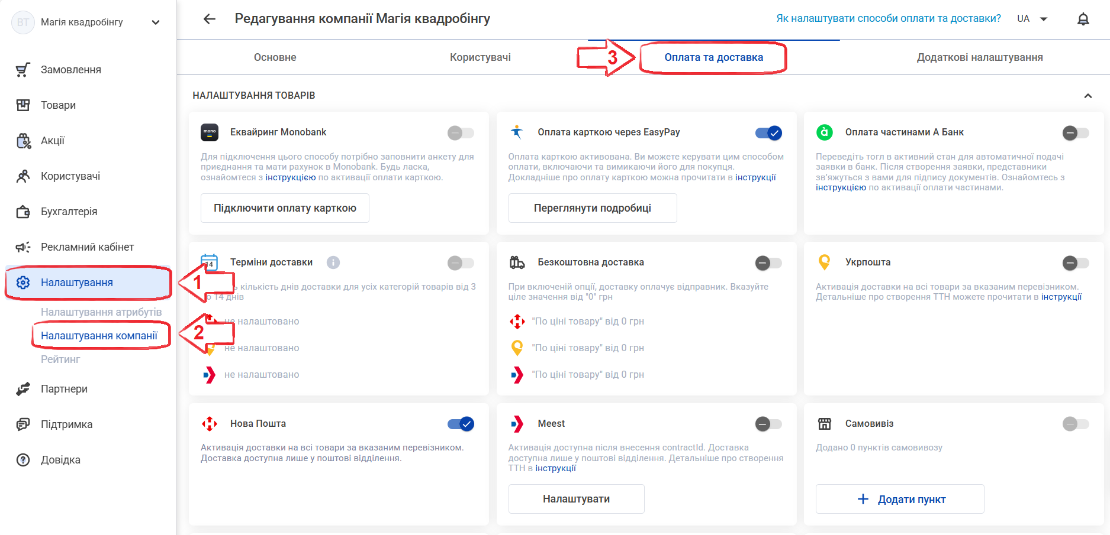Enable the Укрпошта delivery toggle
The width and height of the screenshot is (1110, 535).
click(x=1076, y=263)
